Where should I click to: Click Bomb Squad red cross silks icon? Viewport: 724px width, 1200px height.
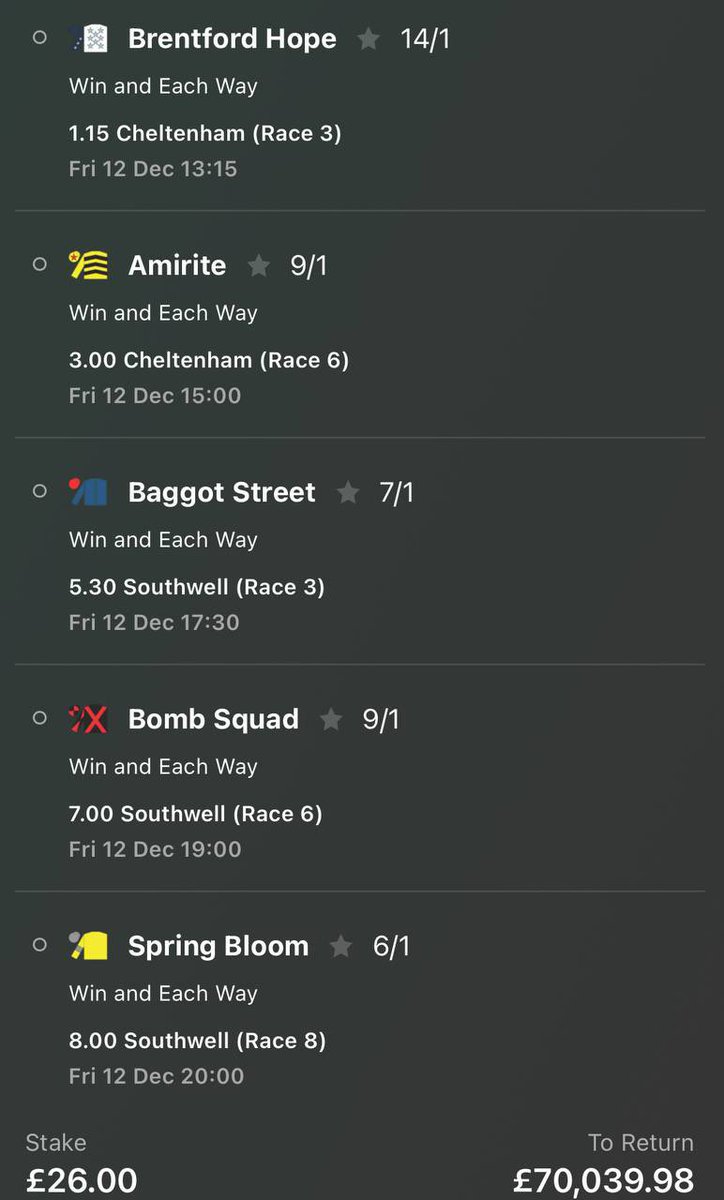(88, 719)
